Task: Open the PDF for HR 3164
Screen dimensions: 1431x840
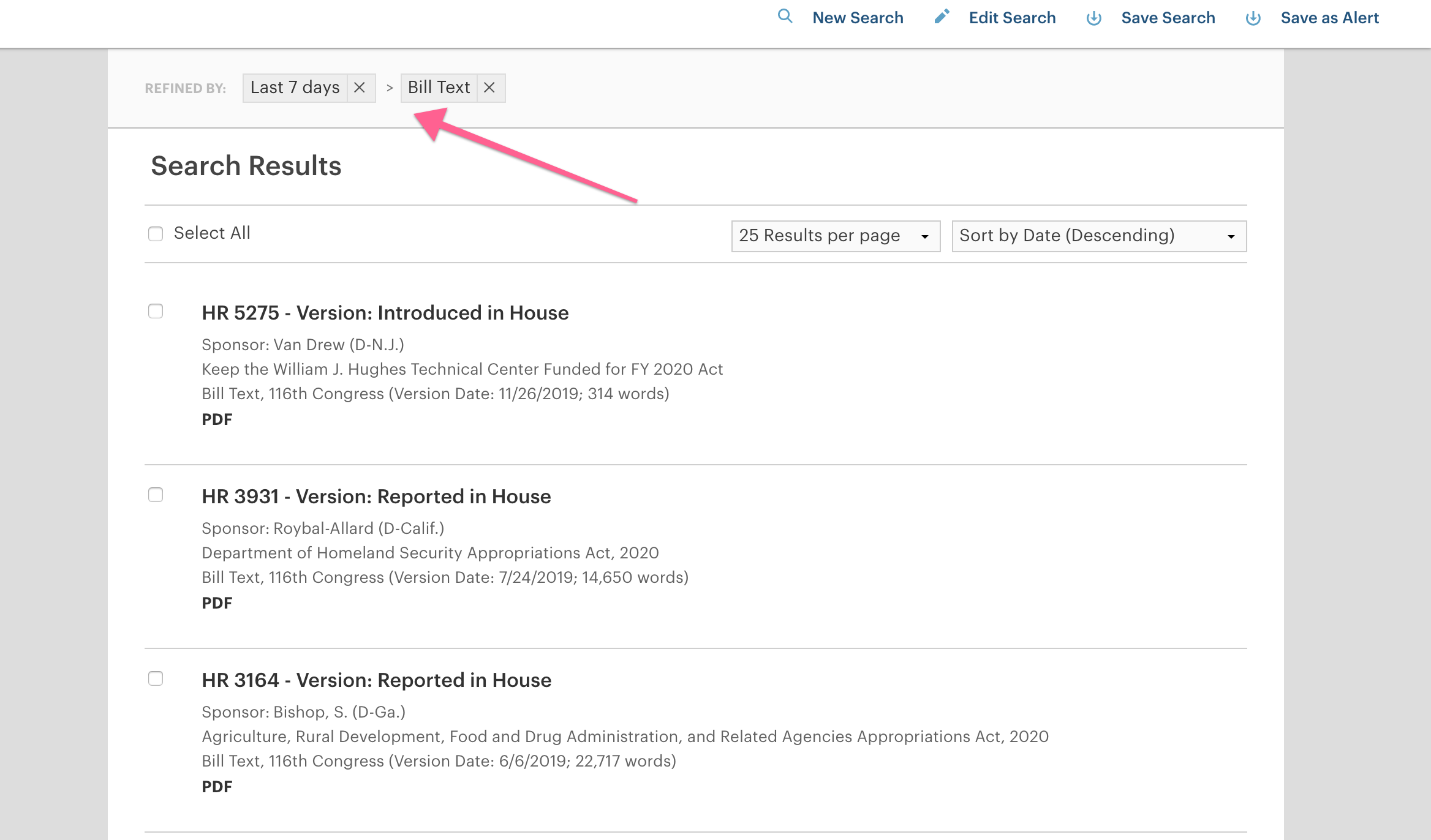Action: [x=217, y=787]
